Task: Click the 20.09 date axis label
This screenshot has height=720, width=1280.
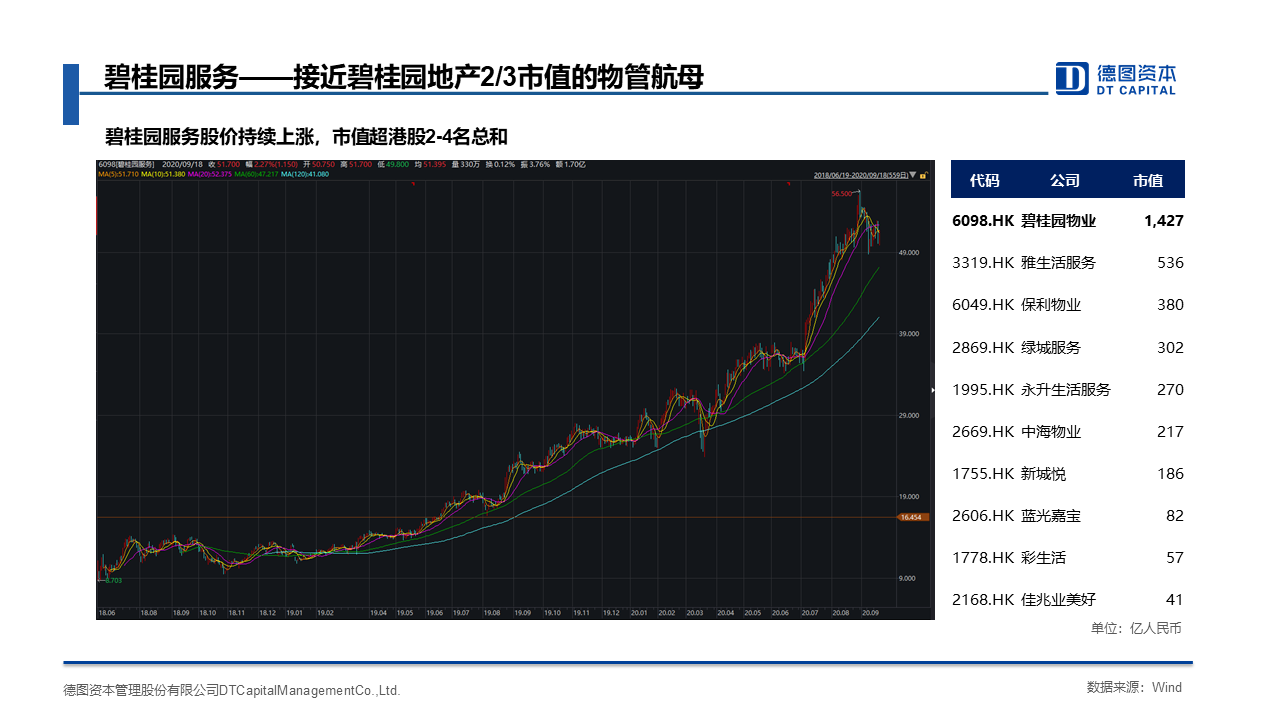Action: click(871, 612)
